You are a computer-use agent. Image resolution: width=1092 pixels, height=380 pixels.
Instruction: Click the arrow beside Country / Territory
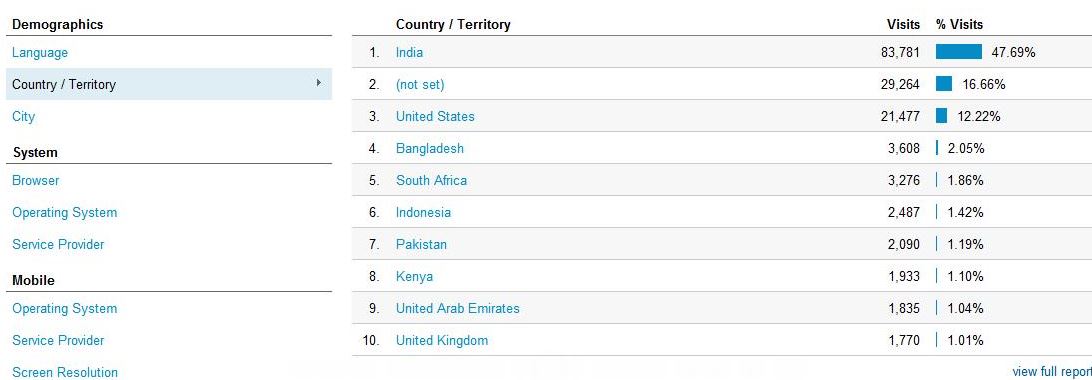(318, 83)
